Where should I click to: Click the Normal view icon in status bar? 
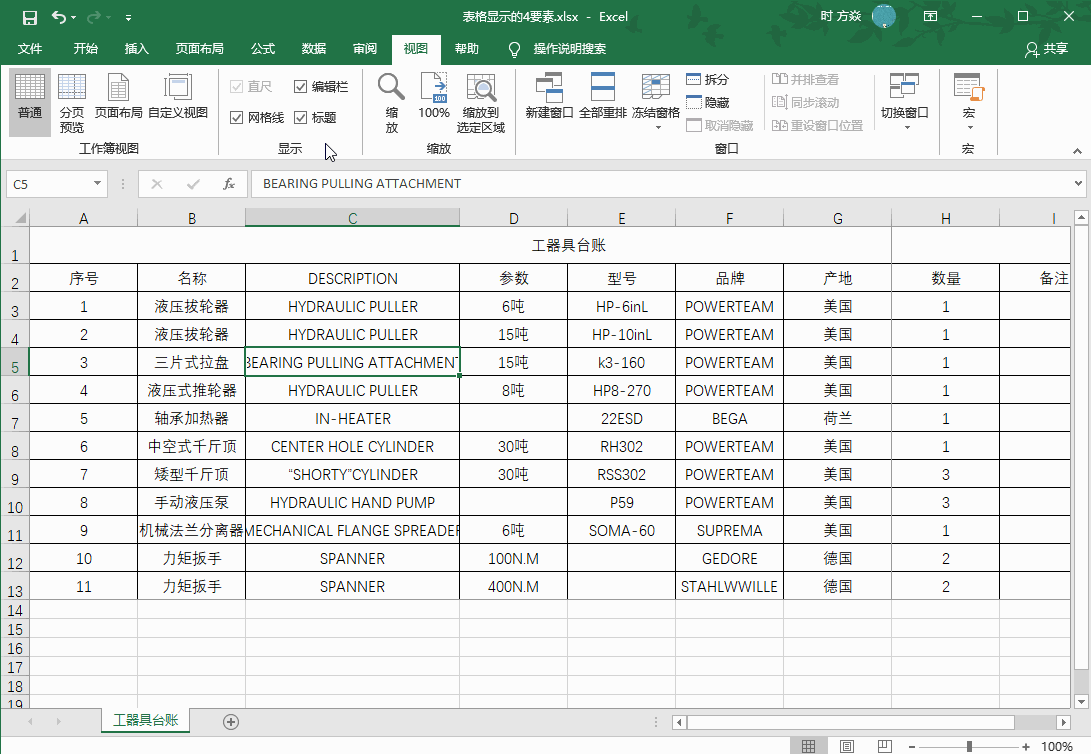(808, 746)
